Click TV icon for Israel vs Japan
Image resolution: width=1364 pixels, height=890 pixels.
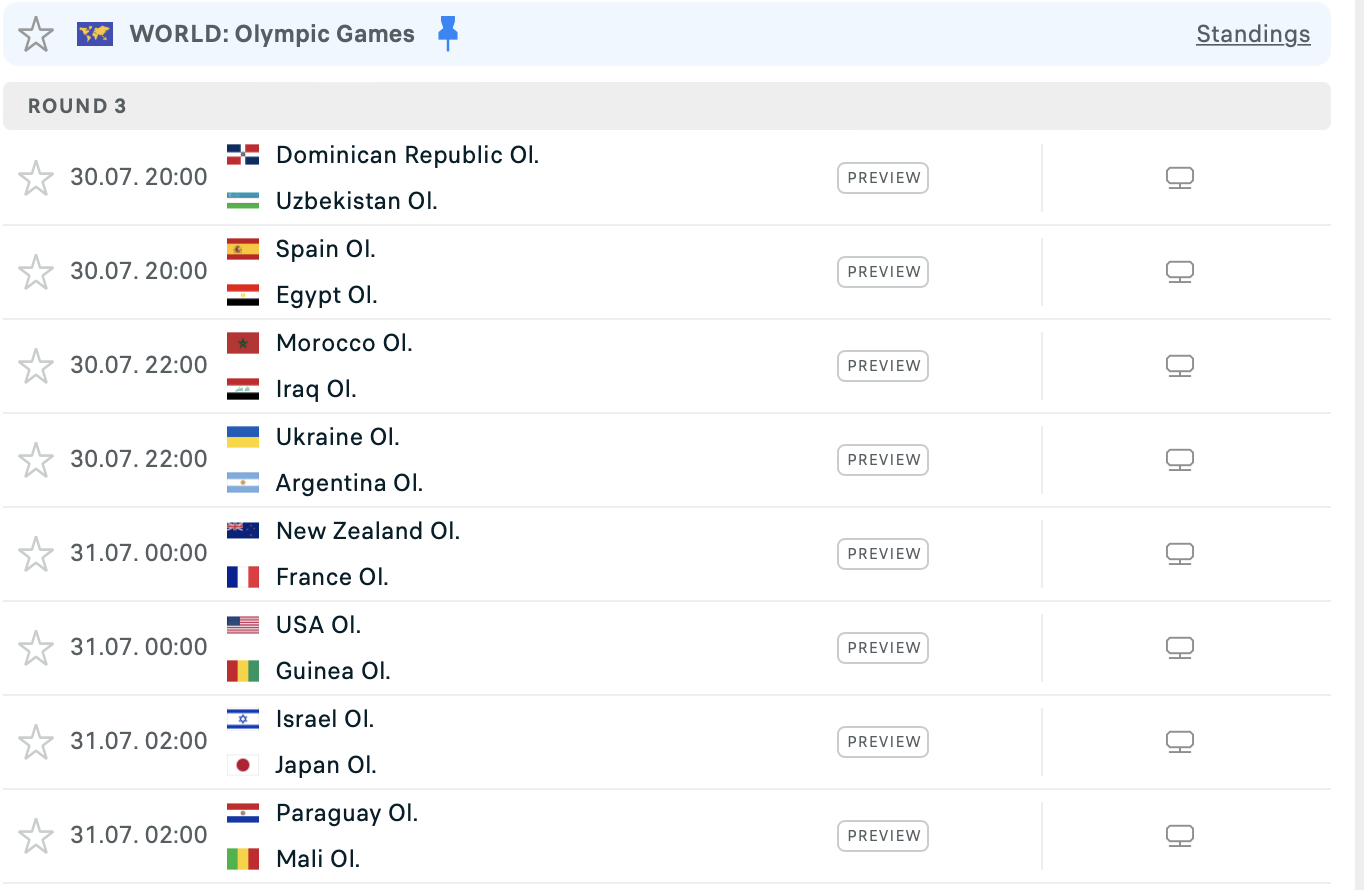[x=1180, y=742]
